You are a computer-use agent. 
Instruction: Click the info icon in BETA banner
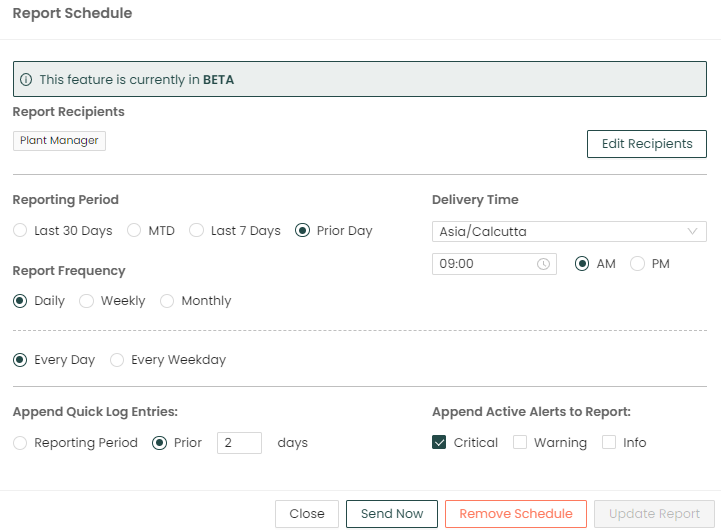27,79
